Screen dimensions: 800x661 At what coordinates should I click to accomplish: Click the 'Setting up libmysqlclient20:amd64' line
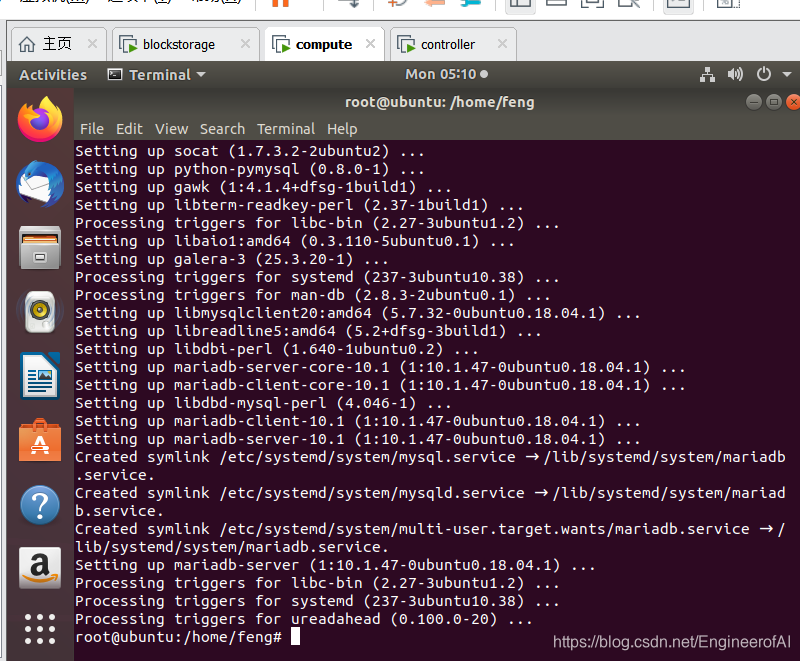358,313
